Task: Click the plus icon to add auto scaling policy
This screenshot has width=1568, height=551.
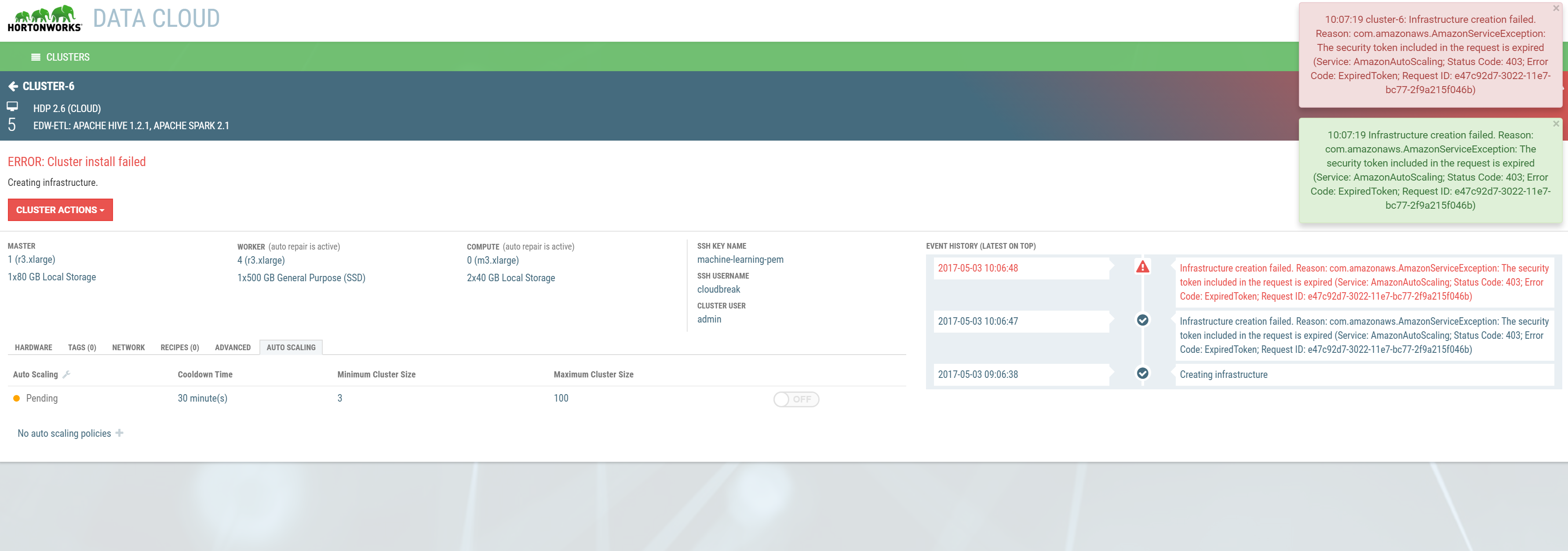Action: (x=119, y=432)
